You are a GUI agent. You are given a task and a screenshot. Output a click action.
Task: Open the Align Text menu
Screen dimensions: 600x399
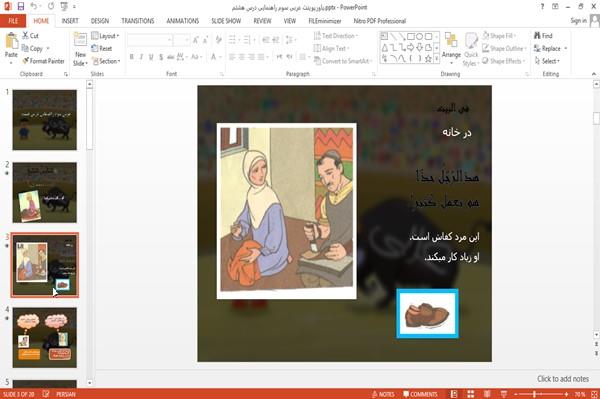tap(331, 49)
